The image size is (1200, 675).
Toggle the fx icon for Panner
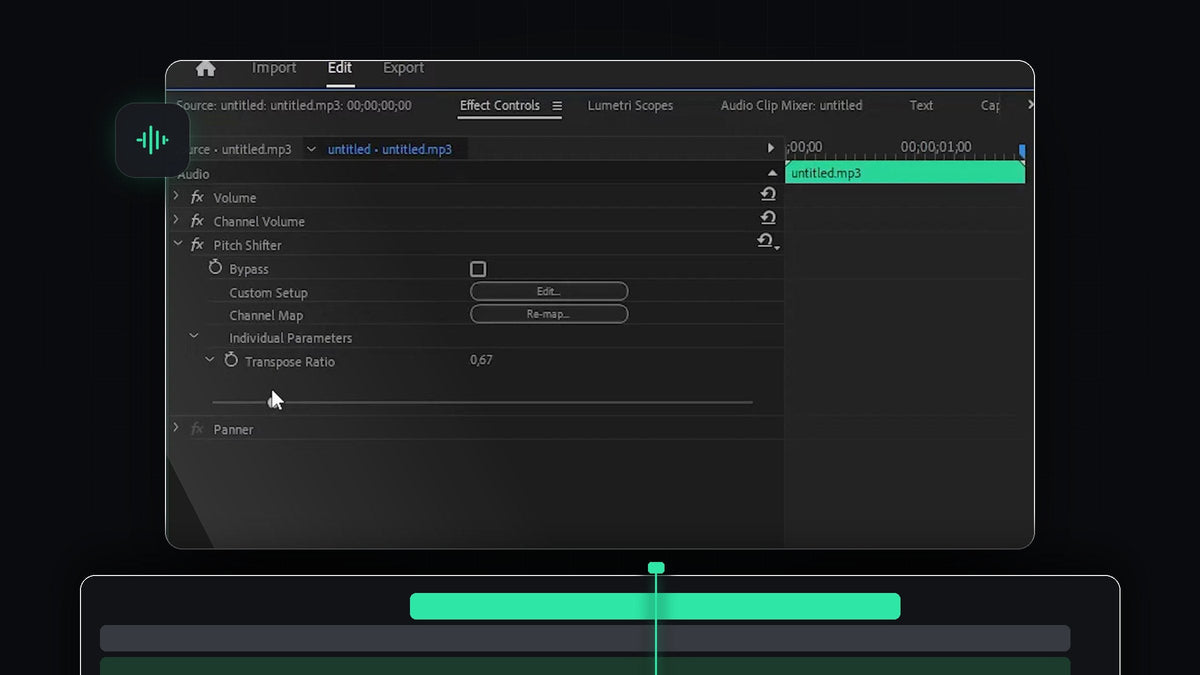[x=197, y=429]
